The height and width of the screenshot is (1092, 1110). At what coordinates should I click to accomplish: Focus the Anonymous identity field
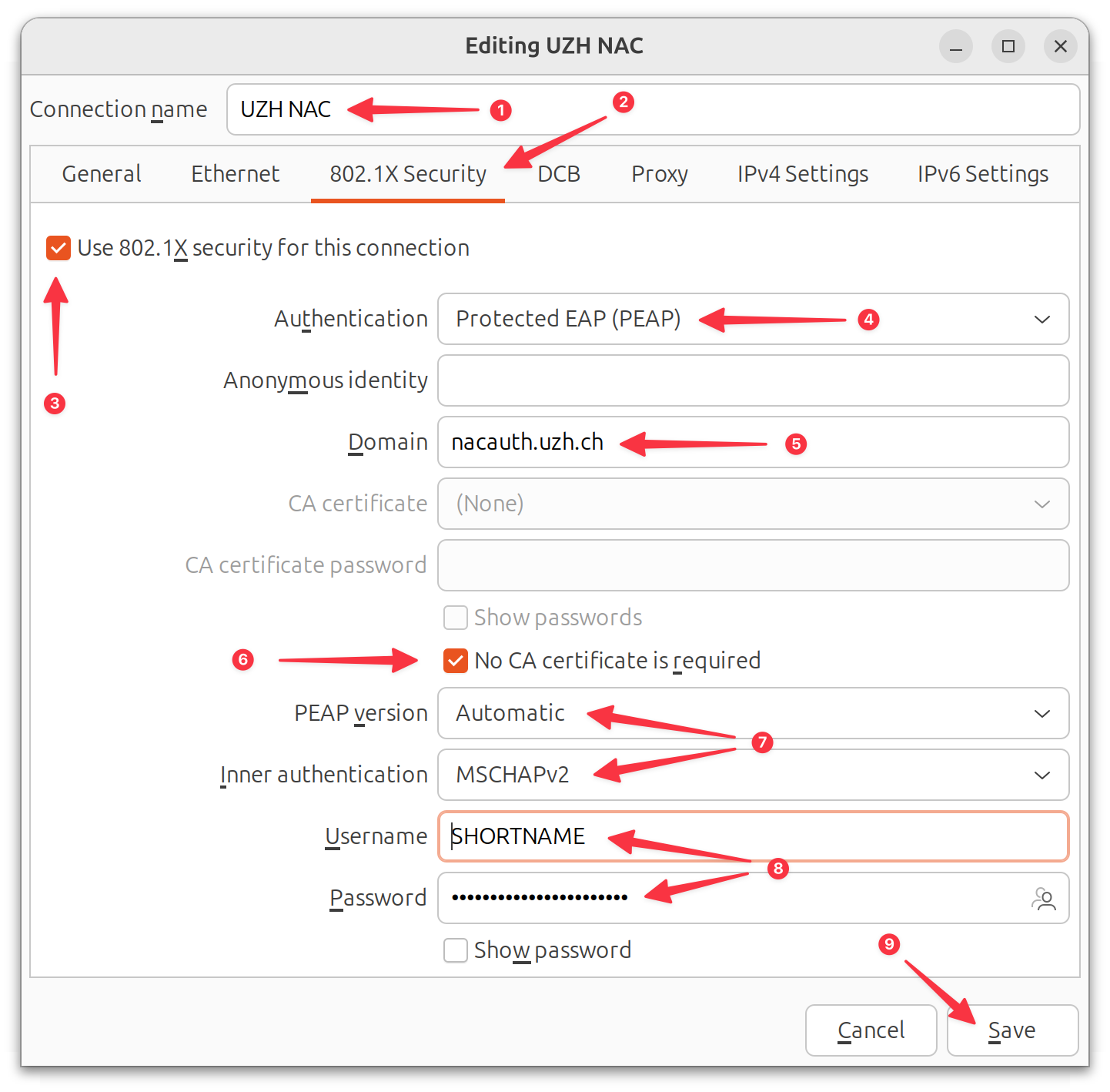[x=754, y=380]
